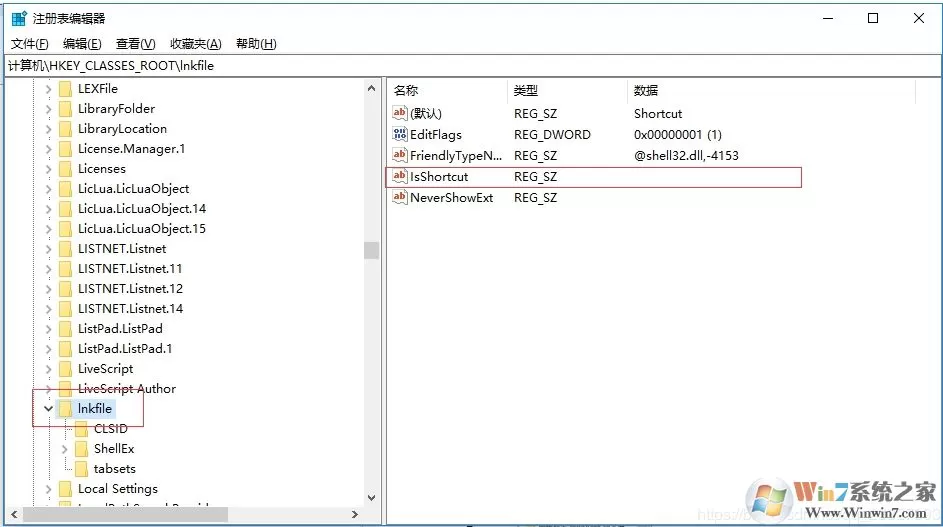This screenshot has width=943, height=527.
Task: Click the (默认) string value icon
Action: (x=399, y=113)
